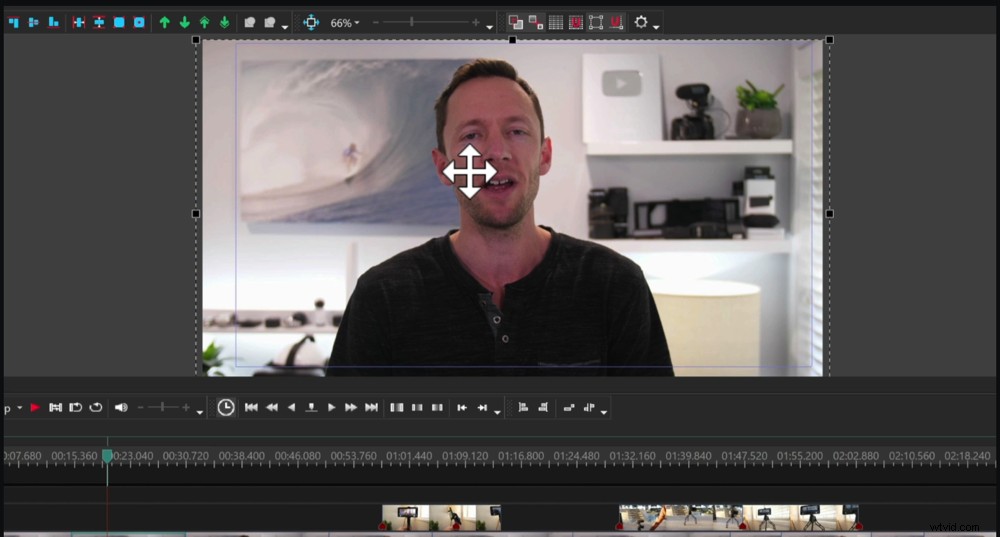Click the rewind double-arrow button
The height and width of the screenshot is (537, 1000).
(272, 408)
